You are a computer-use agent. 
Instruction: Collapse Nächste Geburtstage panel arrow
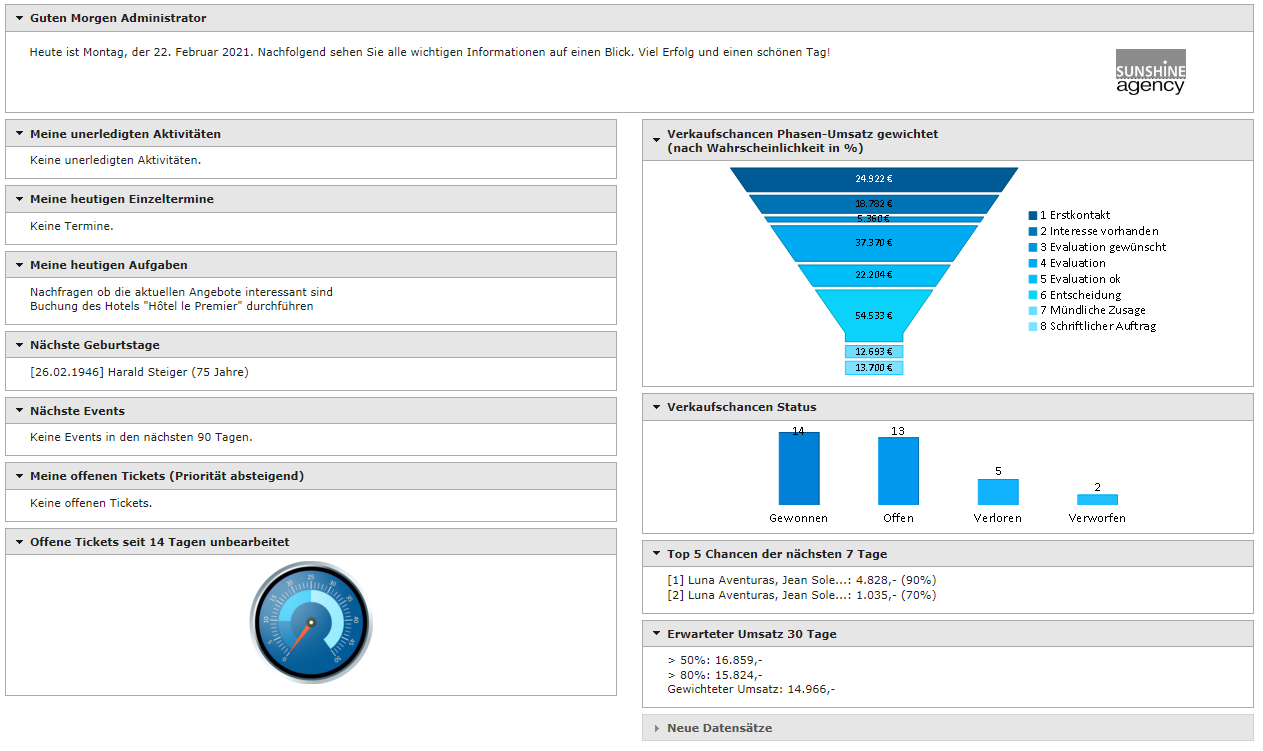[19, 345]
